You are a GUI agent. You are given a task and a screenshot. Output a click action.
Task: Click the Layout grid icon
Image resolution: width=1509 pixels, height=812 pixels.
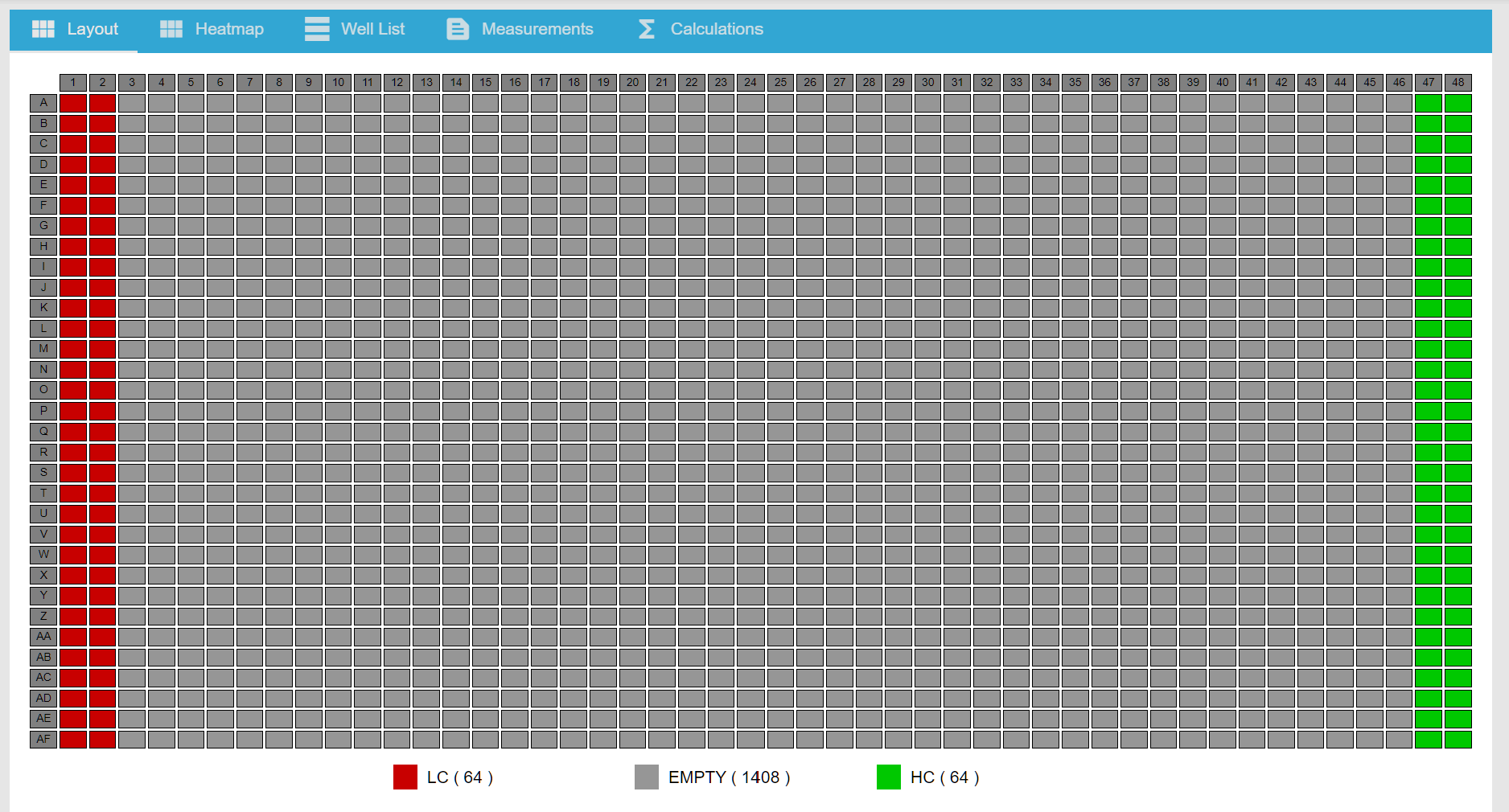[x=43, y=29]
